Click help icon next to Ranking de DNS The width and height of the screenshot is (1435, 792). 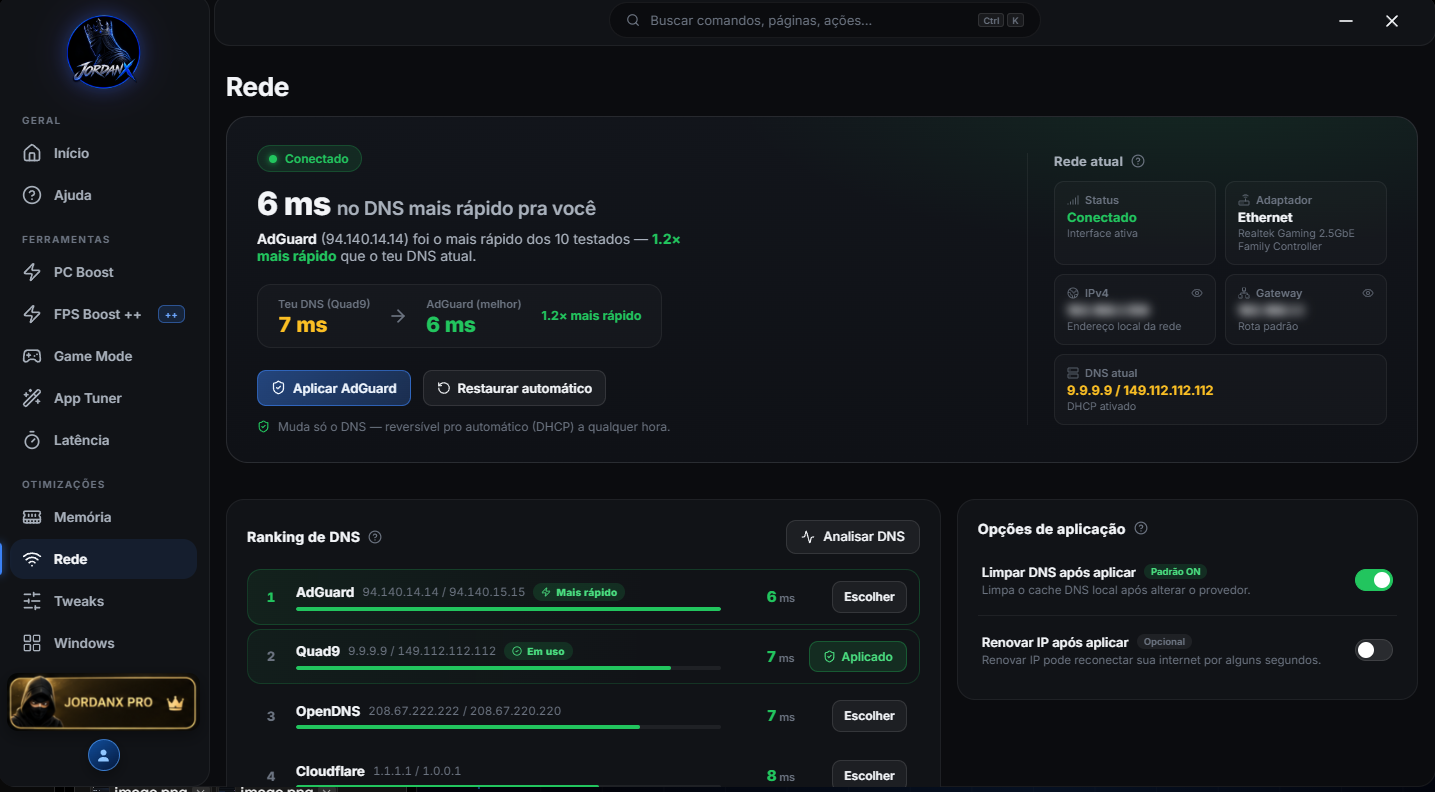tap(375, 537)
